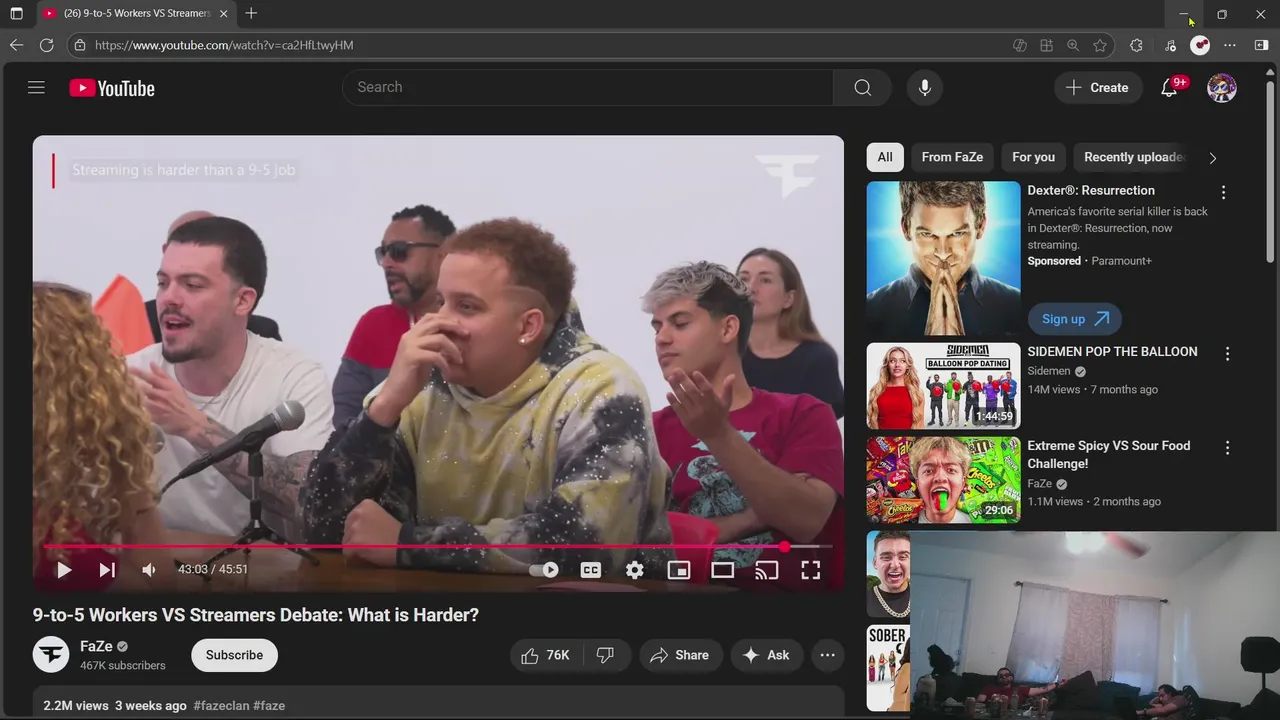The width and height of the screenshot is (1280, 720).
Task: Open the SIDEMEN POP THE BALLOON thumbnail
Action: (x=943, y=386)
